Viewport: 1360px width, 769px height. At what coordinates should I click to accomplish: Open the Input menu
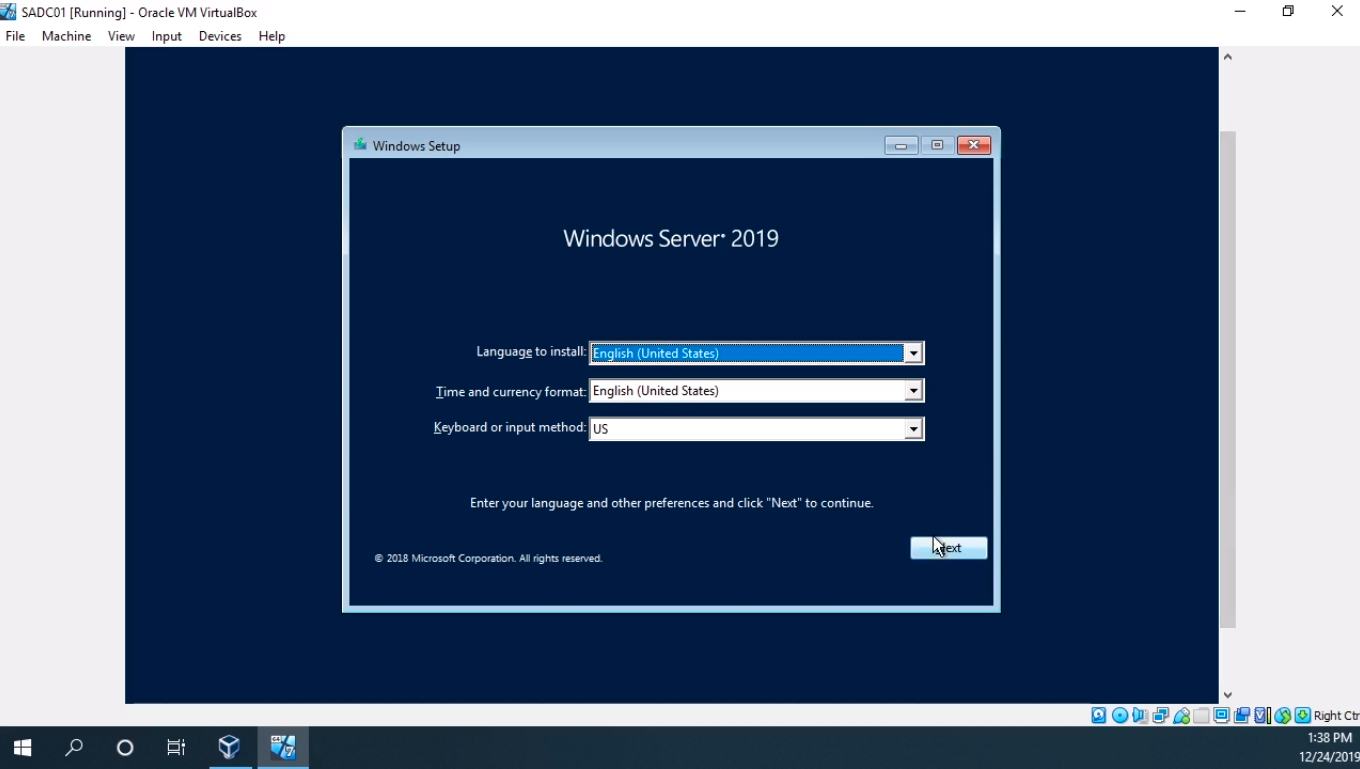(166, 36)
